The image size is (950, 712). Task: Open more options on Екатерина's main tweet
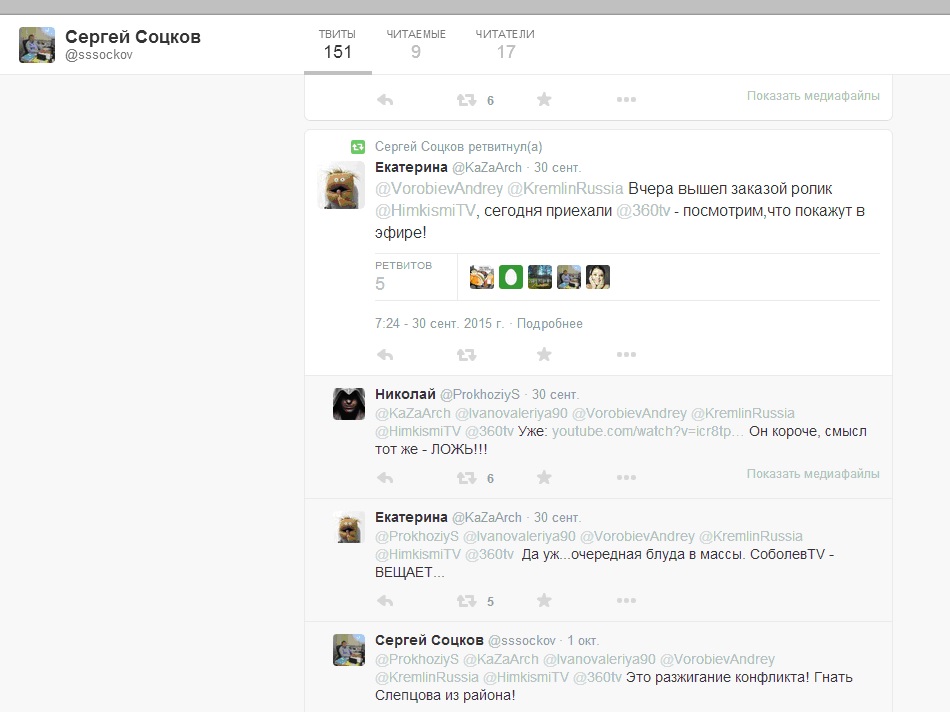[x=626, y=354]
